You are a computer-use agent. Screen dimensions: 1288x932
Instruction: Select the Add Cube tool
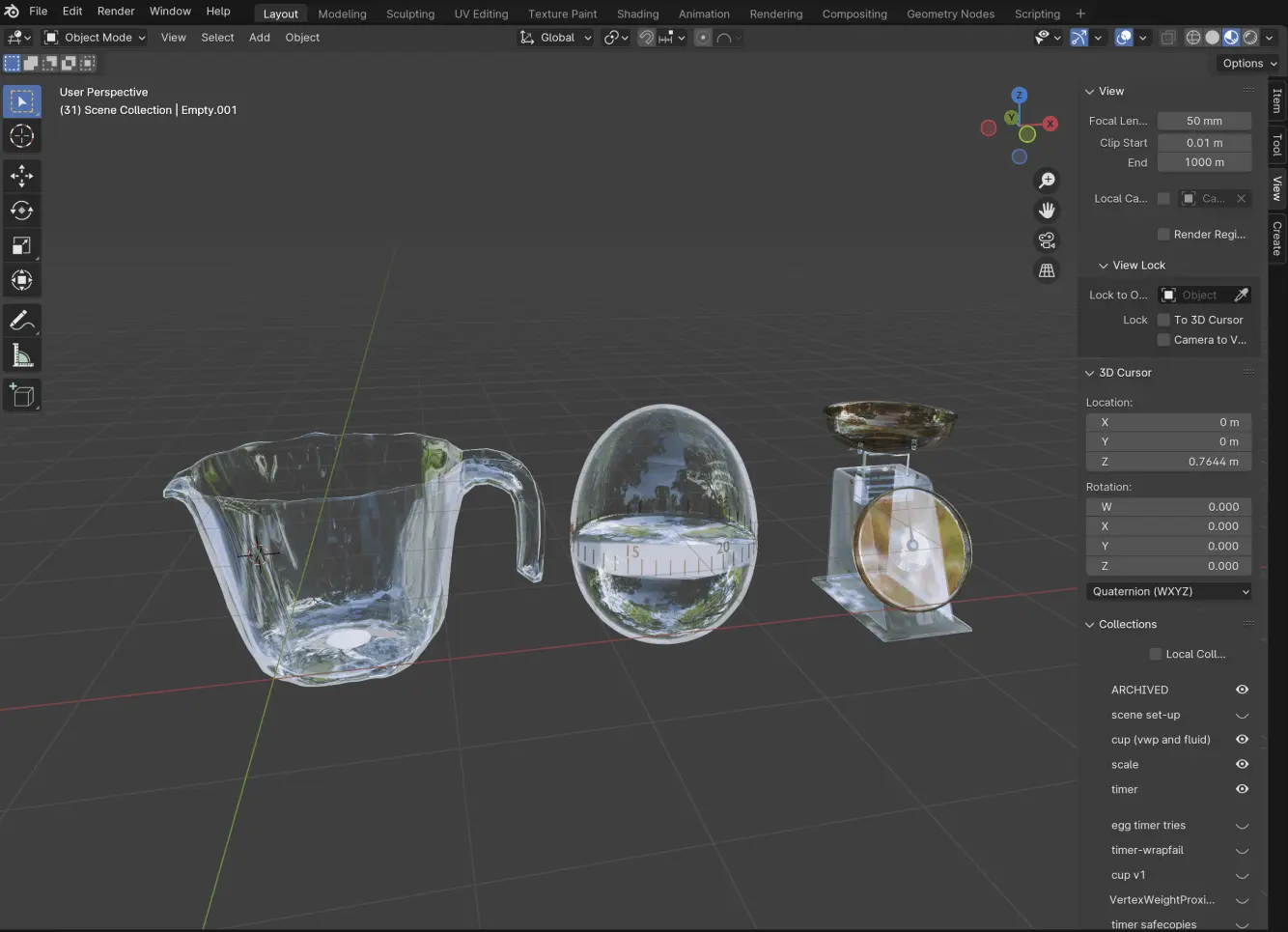coord(22,395)
